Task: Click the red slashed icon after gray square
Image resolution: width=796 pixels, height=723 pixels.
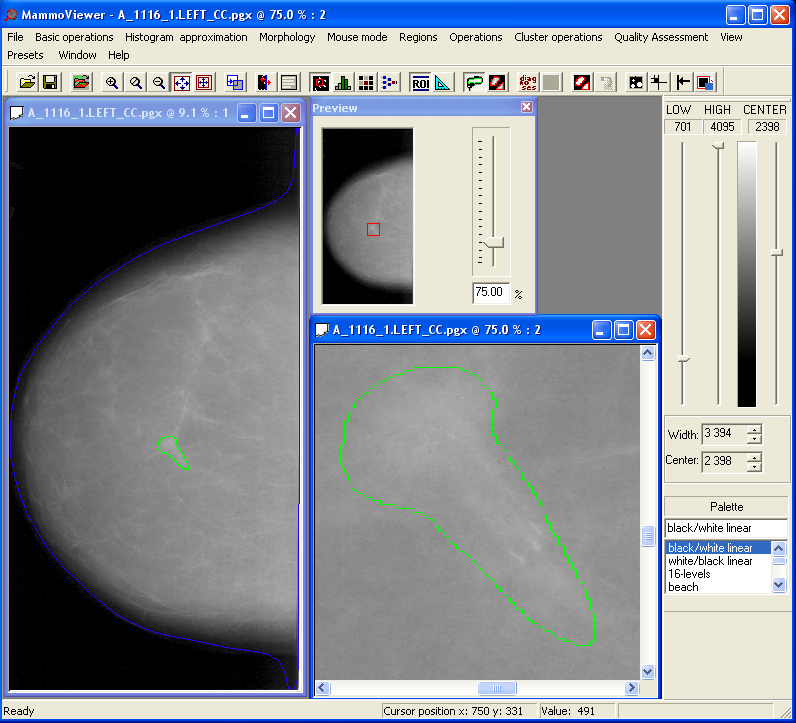Action: [x=582, y=82]
